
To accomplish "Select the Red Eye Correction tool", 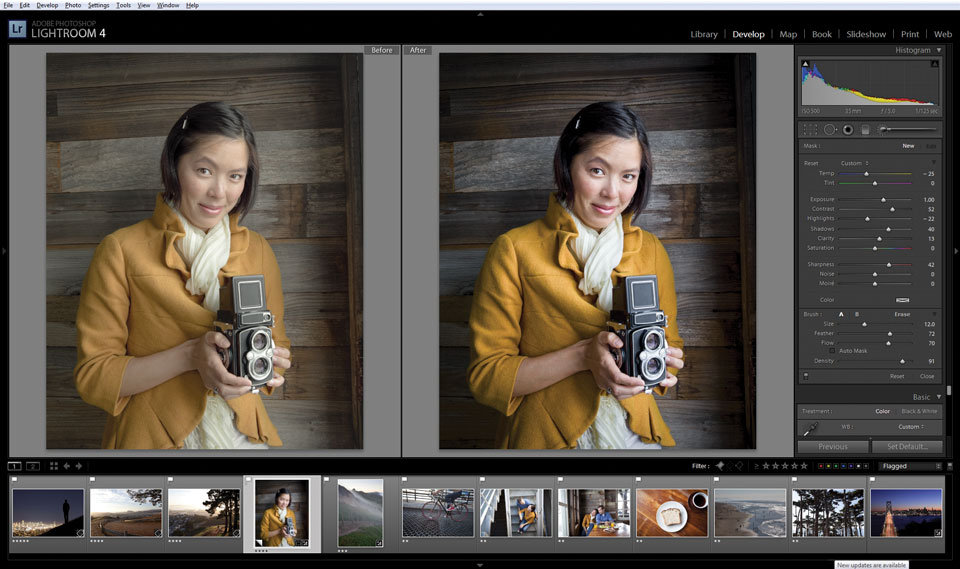I will pyautogui.click(x=847, y=129).
